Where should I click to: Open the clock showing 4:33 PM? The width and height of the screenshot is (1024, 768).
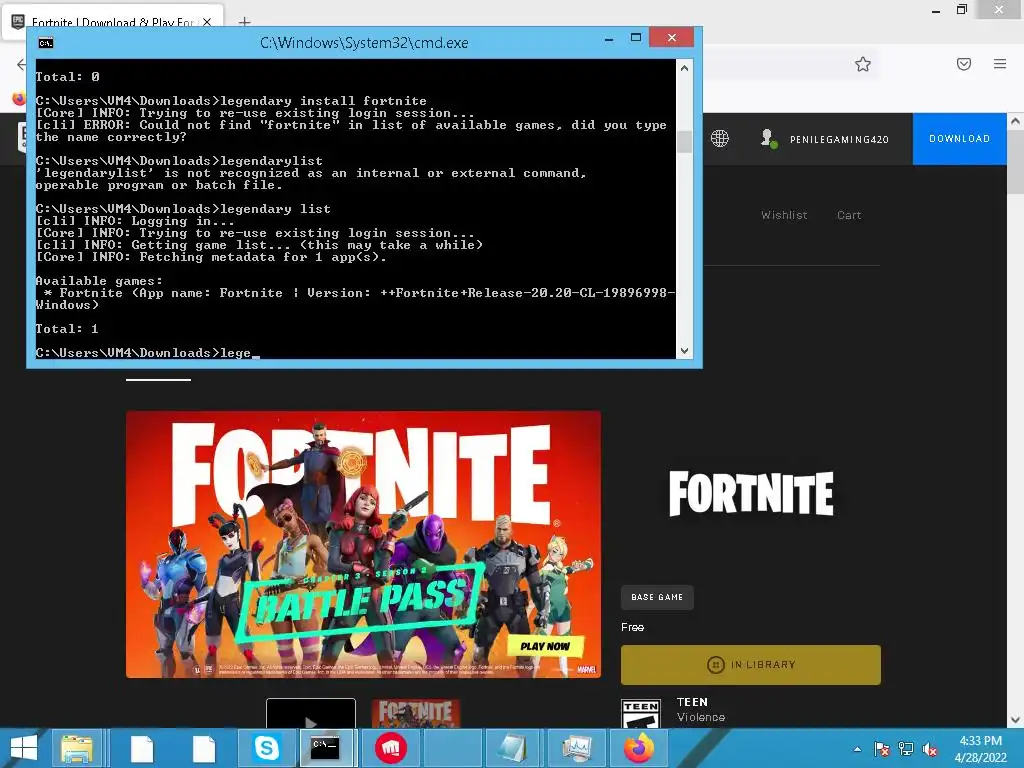(980, 749)
